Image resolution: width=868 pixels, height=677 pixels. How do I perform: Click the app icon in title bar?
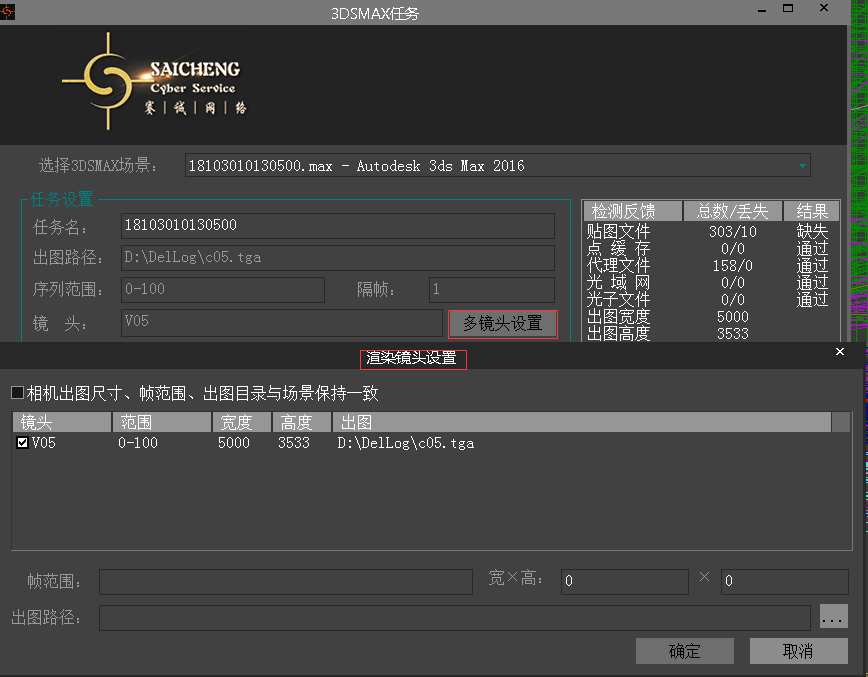[9, 12]
